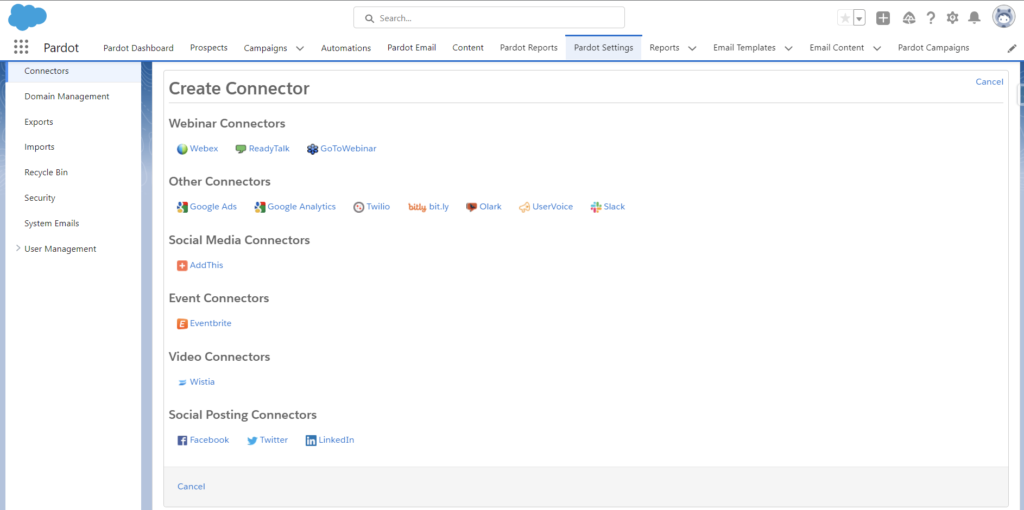Click the Google Analytics icon
The width and height of the screenshot is (1024, 510).
pos(260,207)
